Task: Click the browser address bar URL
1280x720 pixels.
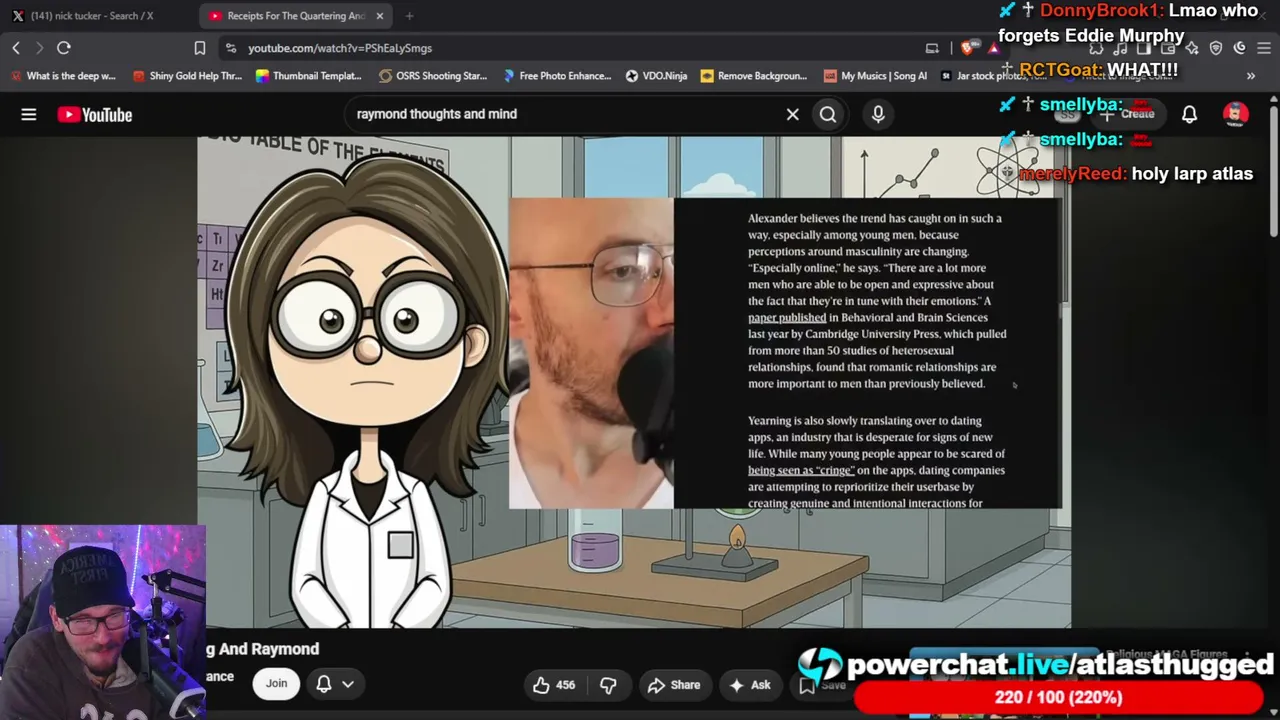Action: (340, 48)
